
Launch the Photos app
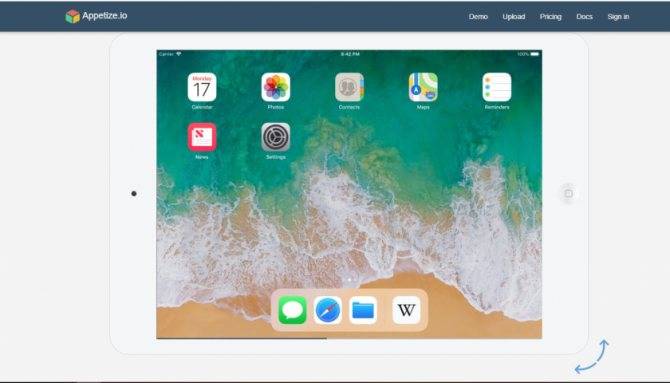[276, 87]
